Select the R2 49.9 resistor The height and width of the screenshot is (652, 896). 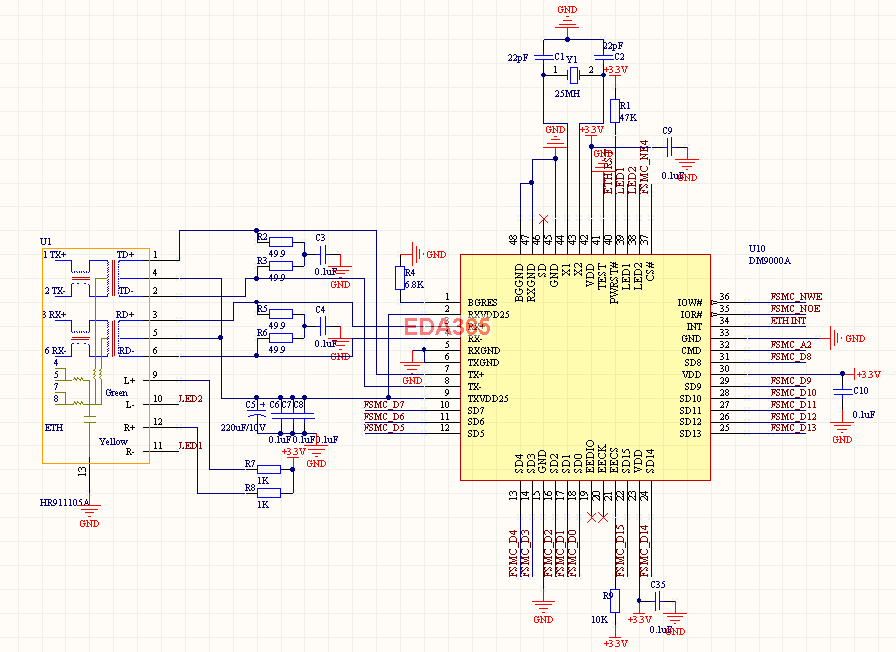pos(281,242)
